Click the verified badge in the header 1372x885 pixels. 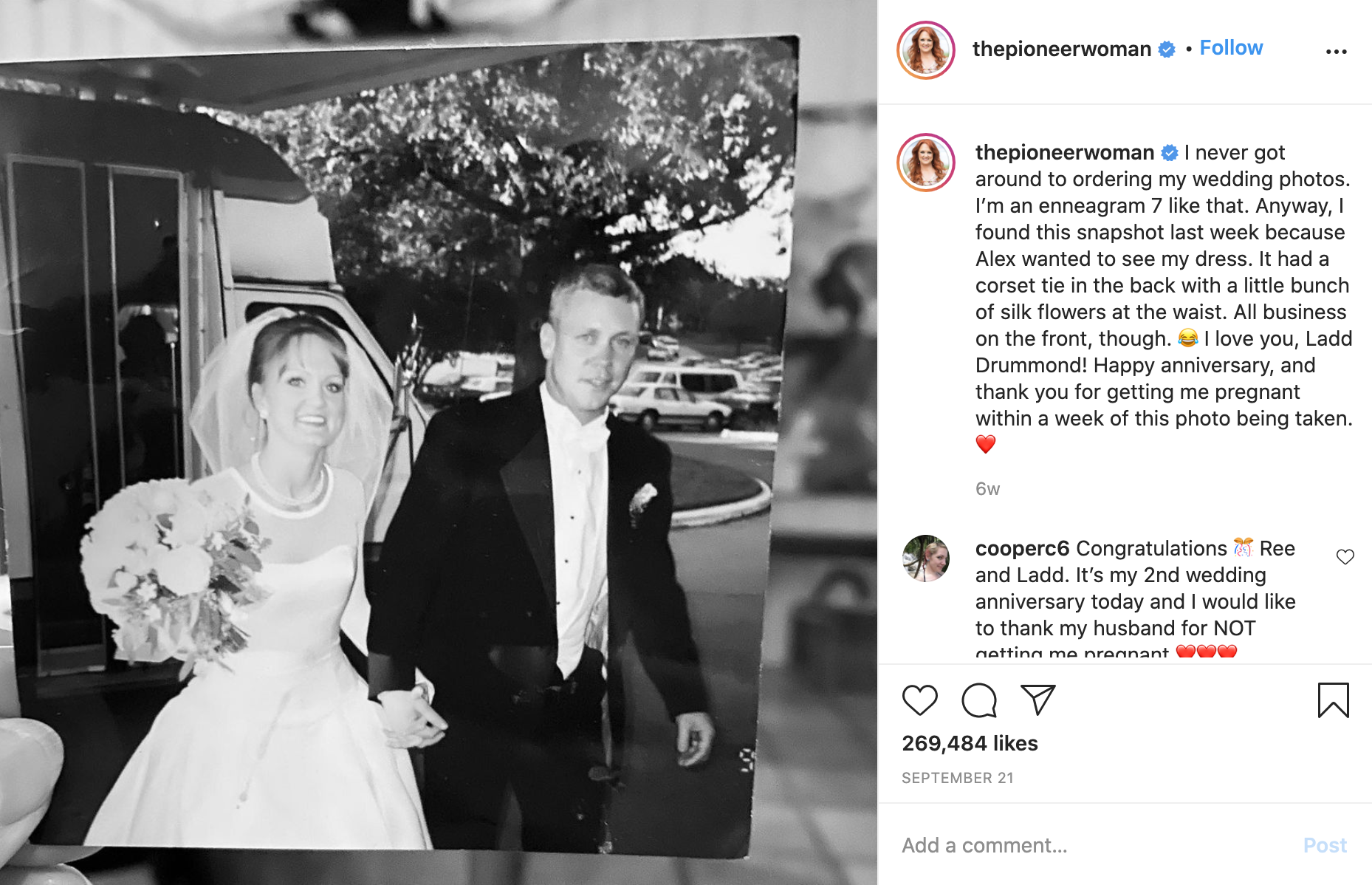click(1167, 49)
